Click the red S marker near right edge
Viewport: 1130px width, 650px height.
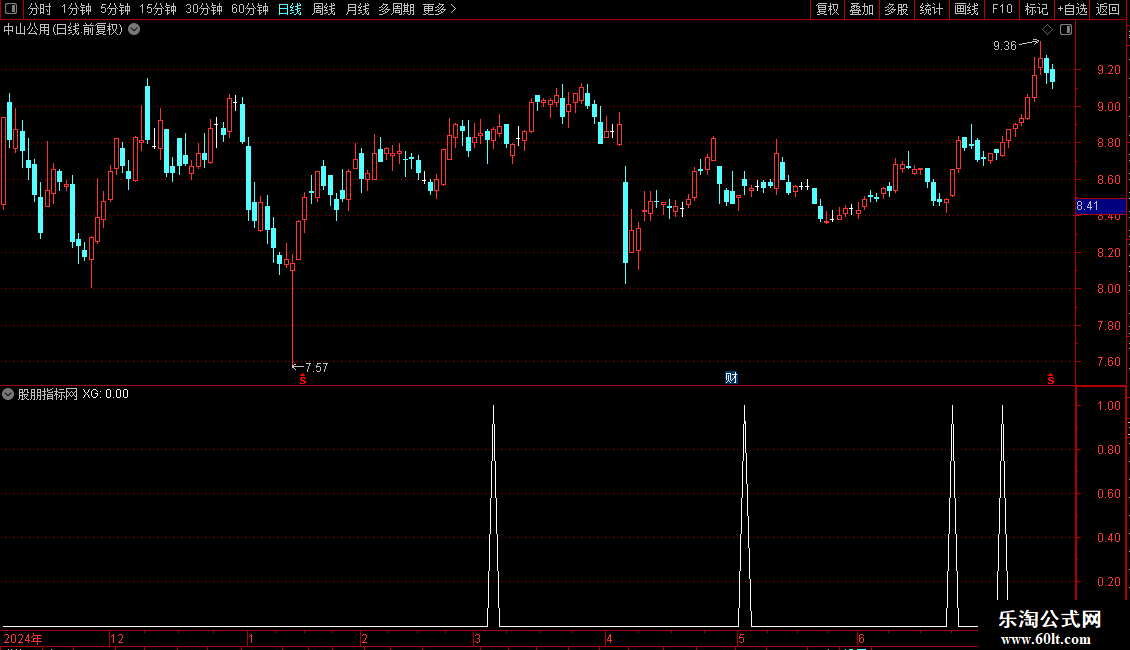(1051, 379)
